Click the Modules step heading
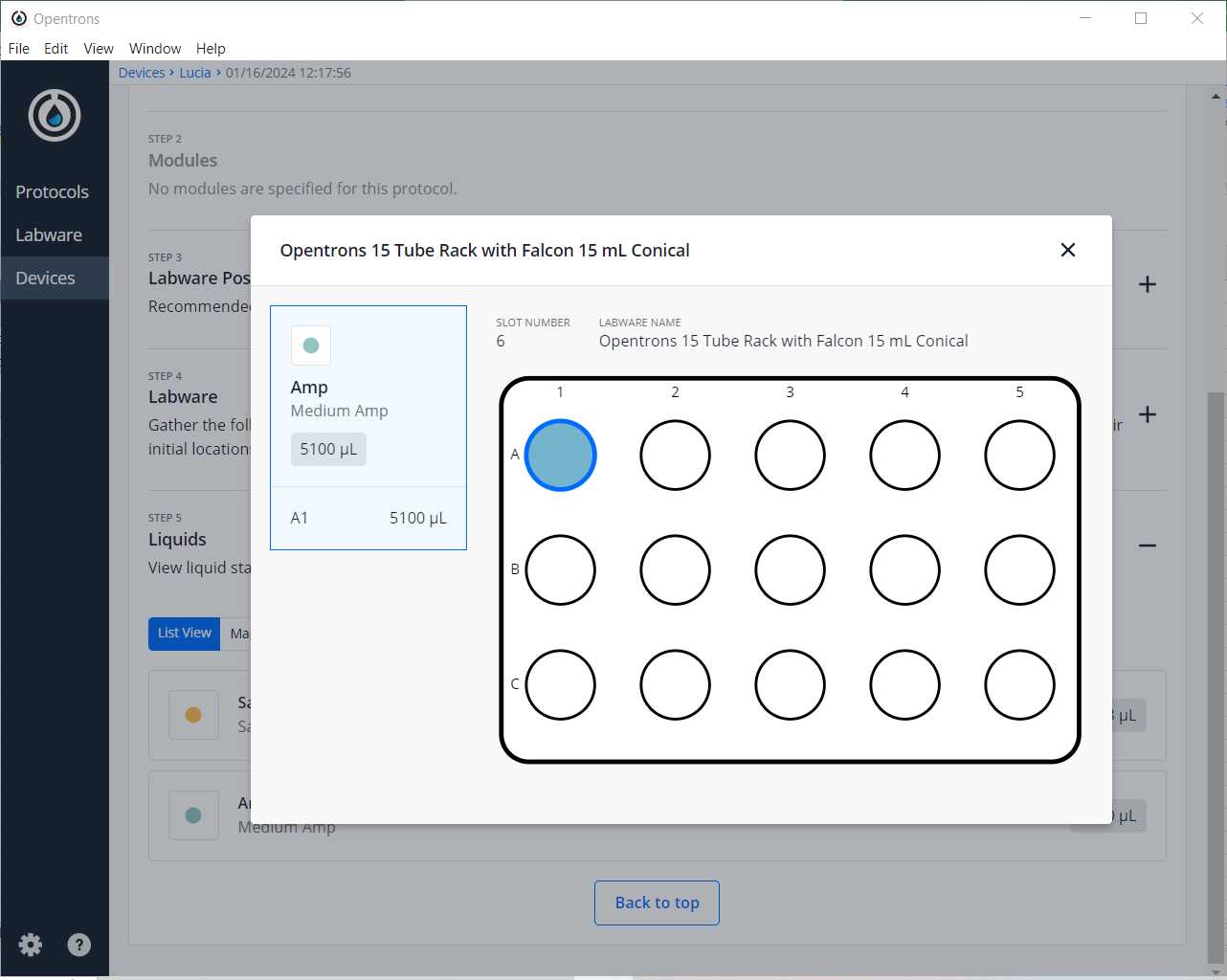 [x=183, y=161]
